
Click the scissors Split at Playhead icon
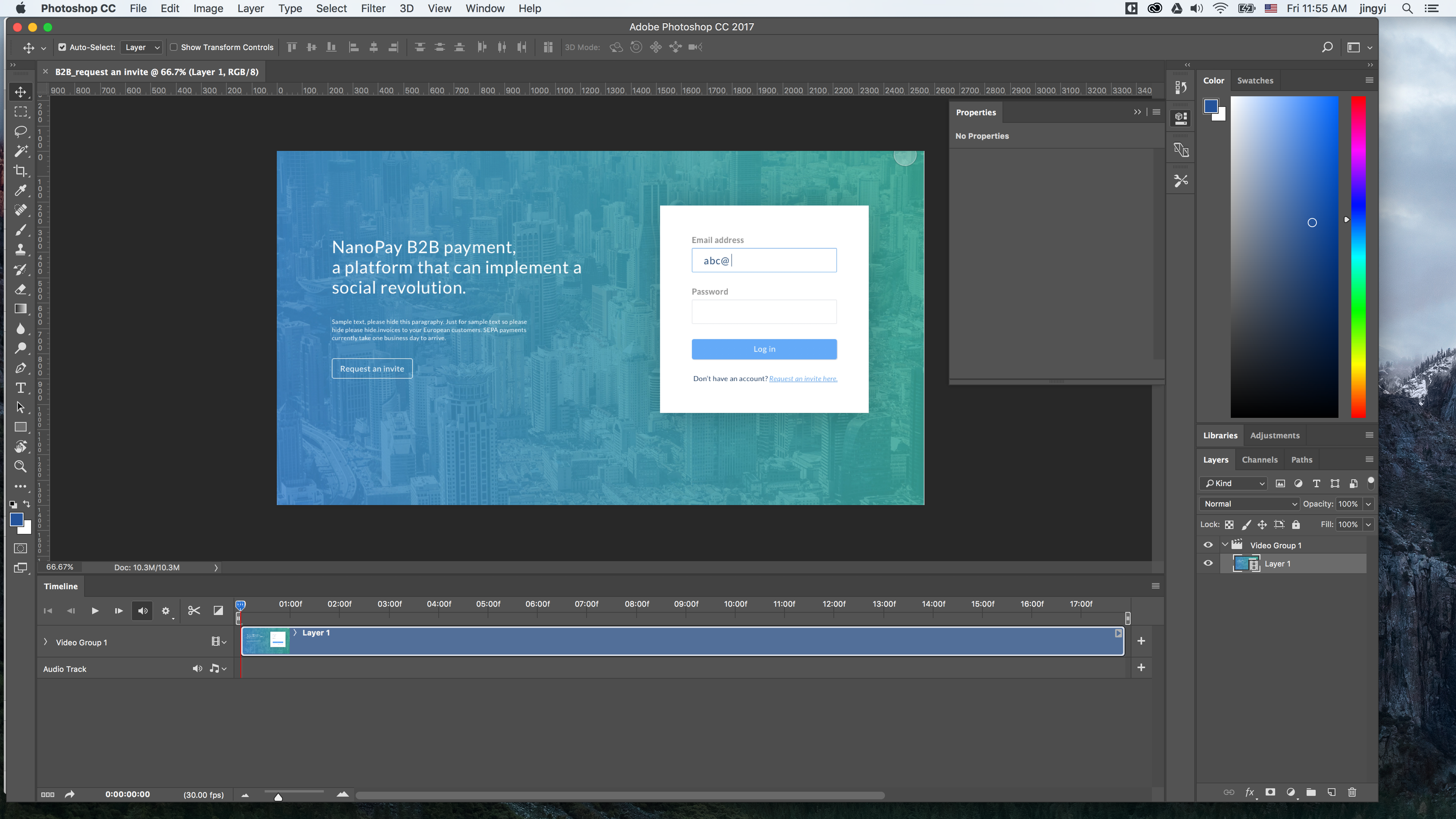194,610
